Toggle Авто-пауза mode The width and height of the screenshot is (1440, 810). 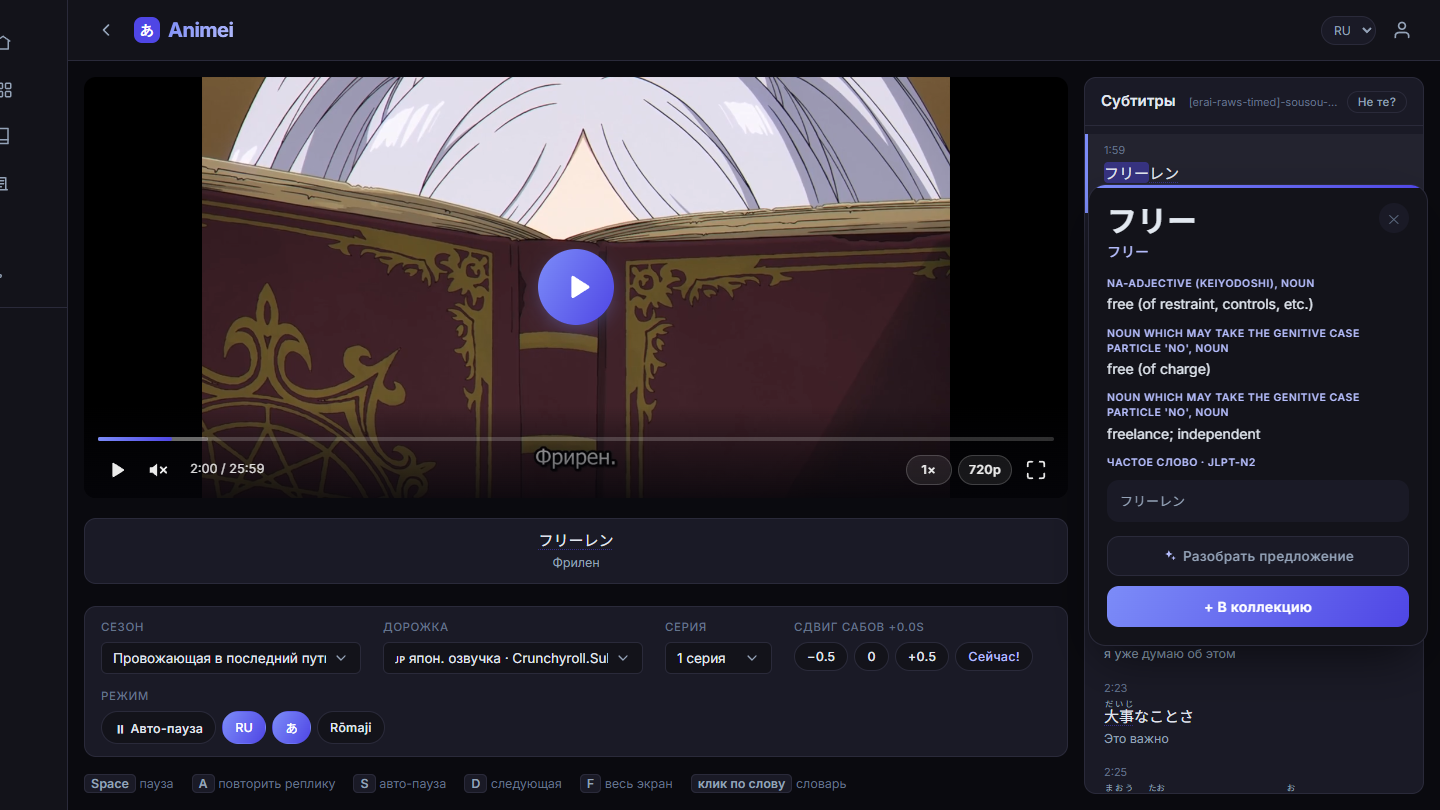click(158, 728)
